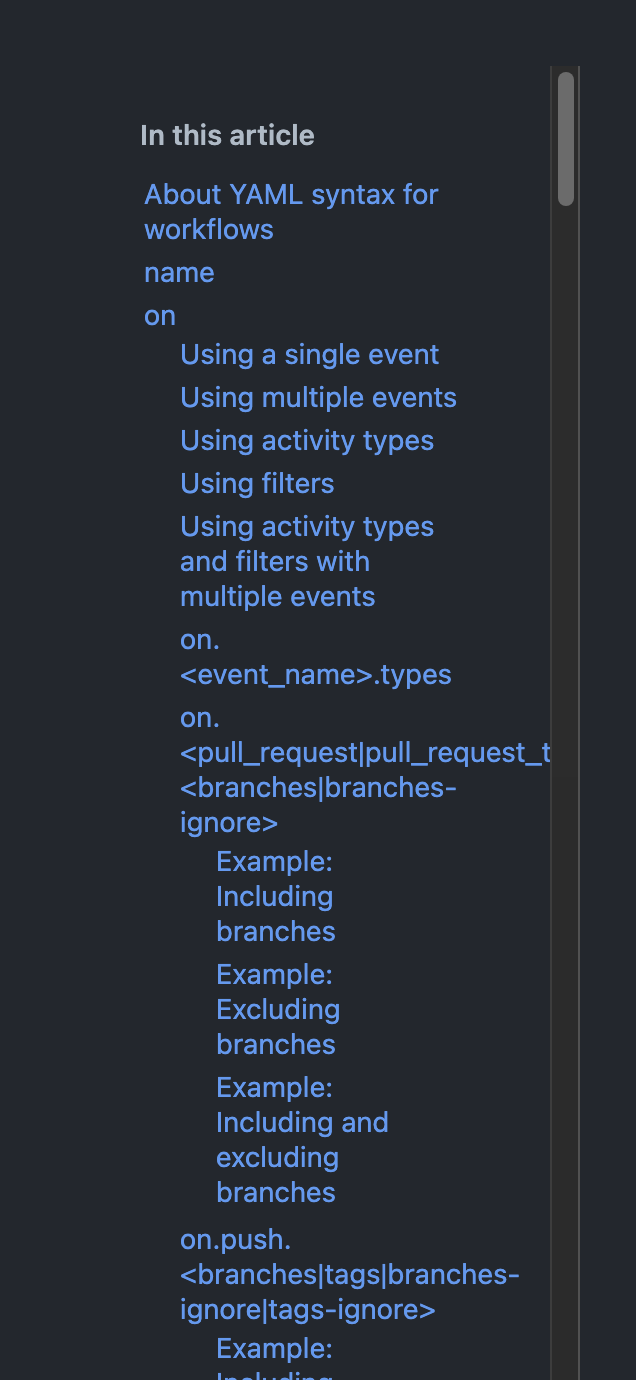Navigate to on.push branches|tags|branches-ignore|tags-ignore section
This screenshot has height=1380, width=636.
tap(348, 1274)
